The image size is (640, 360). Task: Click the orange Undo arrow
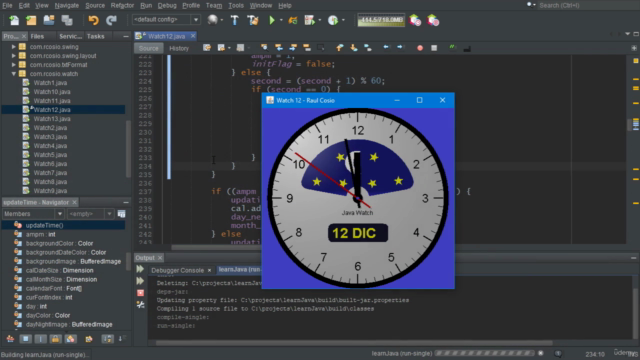tap(93, 20)
